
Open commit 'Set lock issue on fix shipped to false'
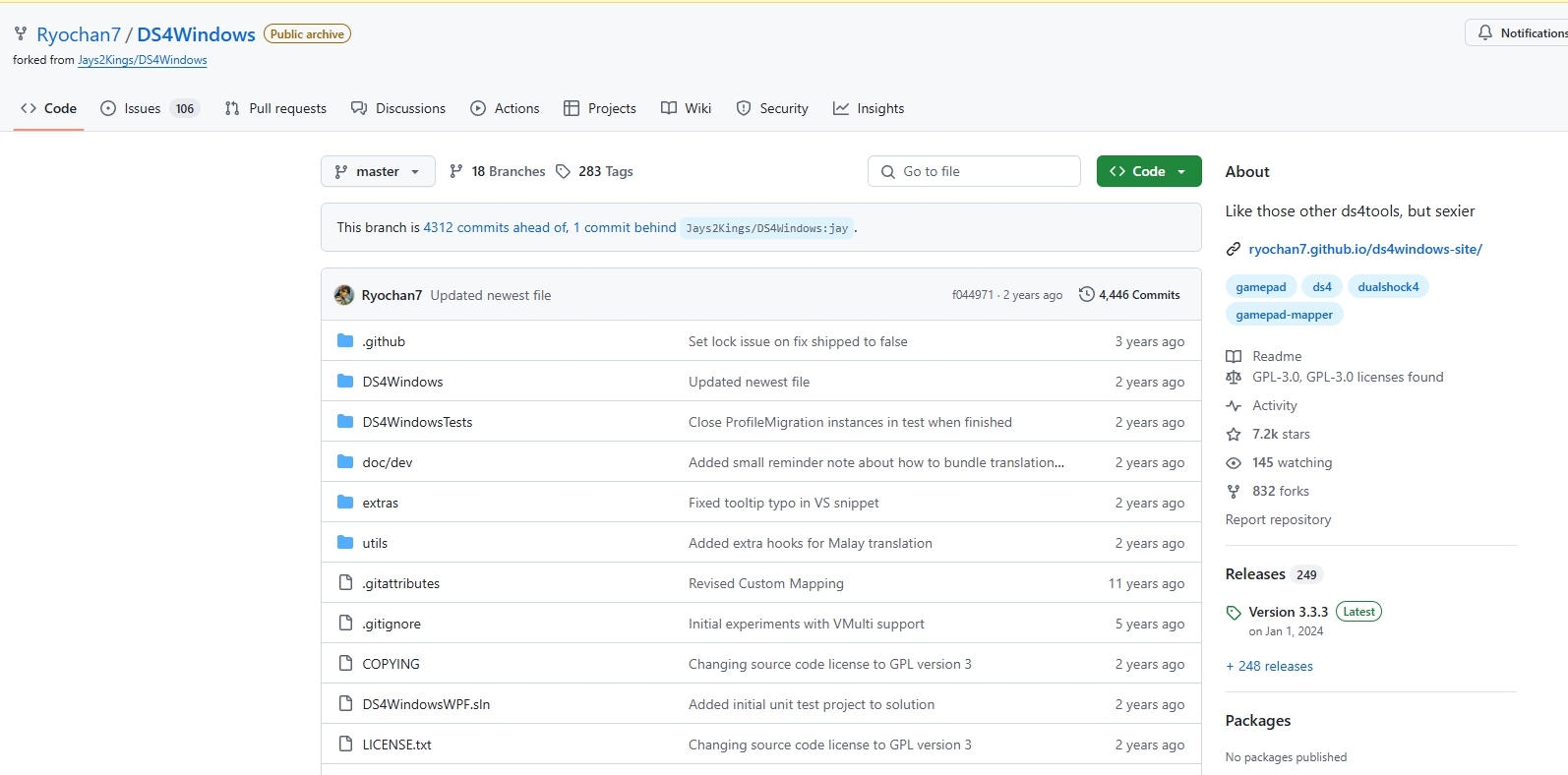pos(798,341)
